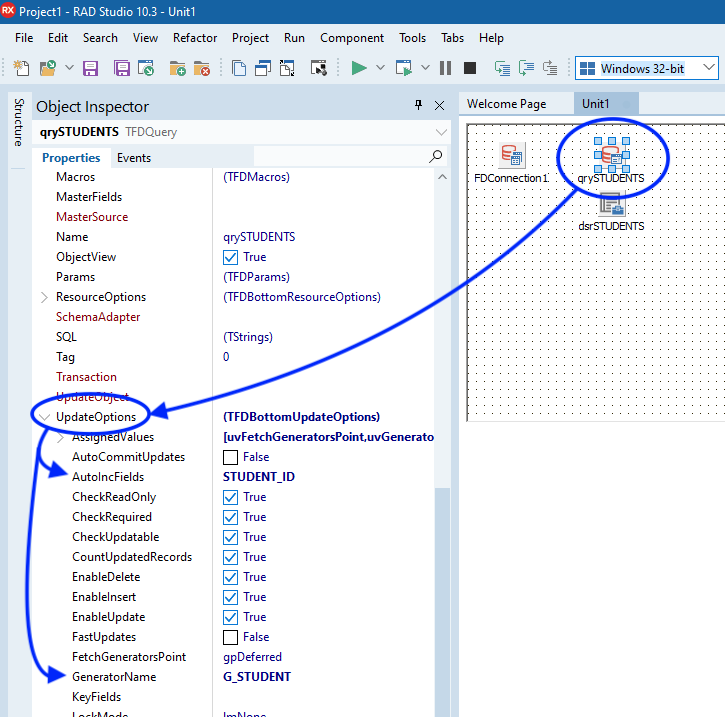
Task: Click the Stop program square icon
Action: coord(470,68)
